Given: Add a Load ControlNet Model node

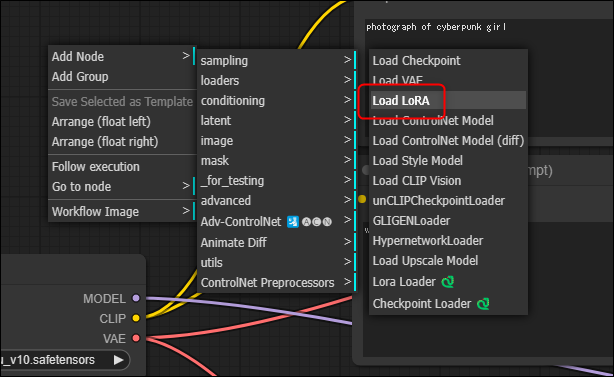Looking at the screenshot, I should [448, 121].
